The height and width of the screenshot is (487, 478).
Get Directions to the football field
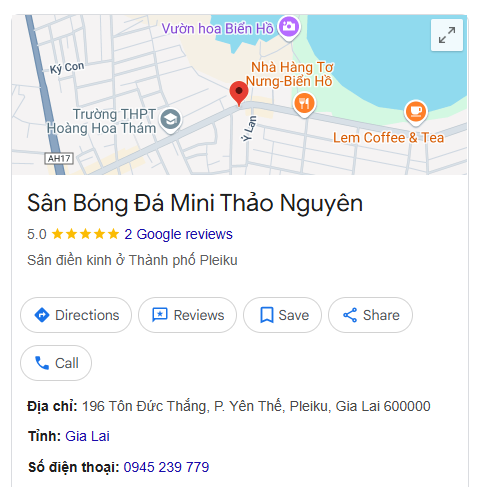click(76, 315)
